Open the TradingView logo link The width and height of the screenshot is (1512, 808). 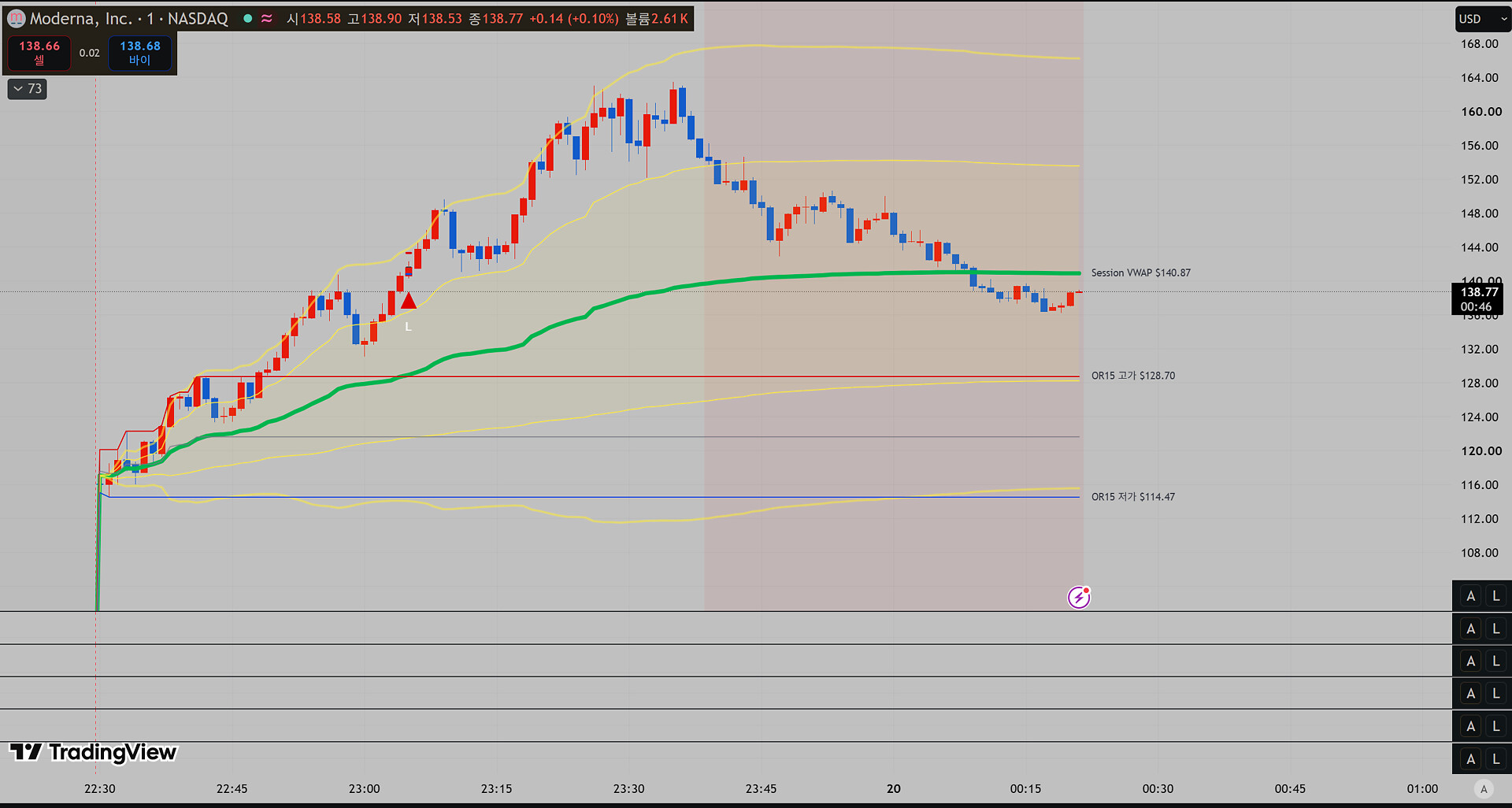click(93, 752)
